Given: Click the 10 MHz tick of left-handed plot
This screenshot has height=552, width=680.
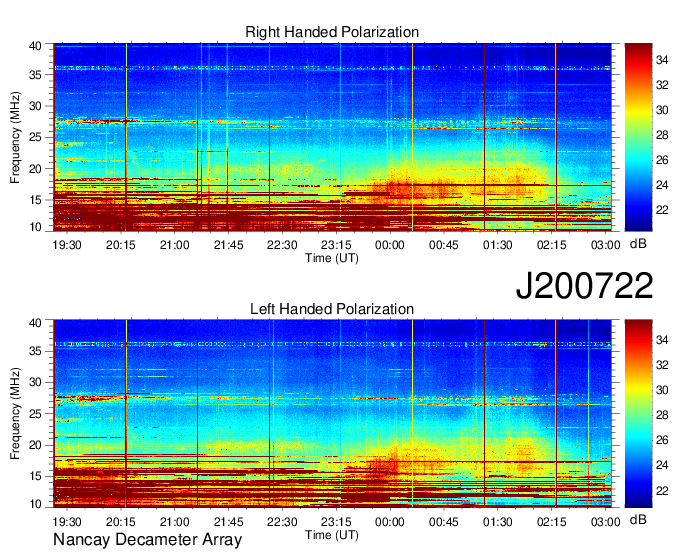Looking at the screenshot, I should tap(35, 503).
